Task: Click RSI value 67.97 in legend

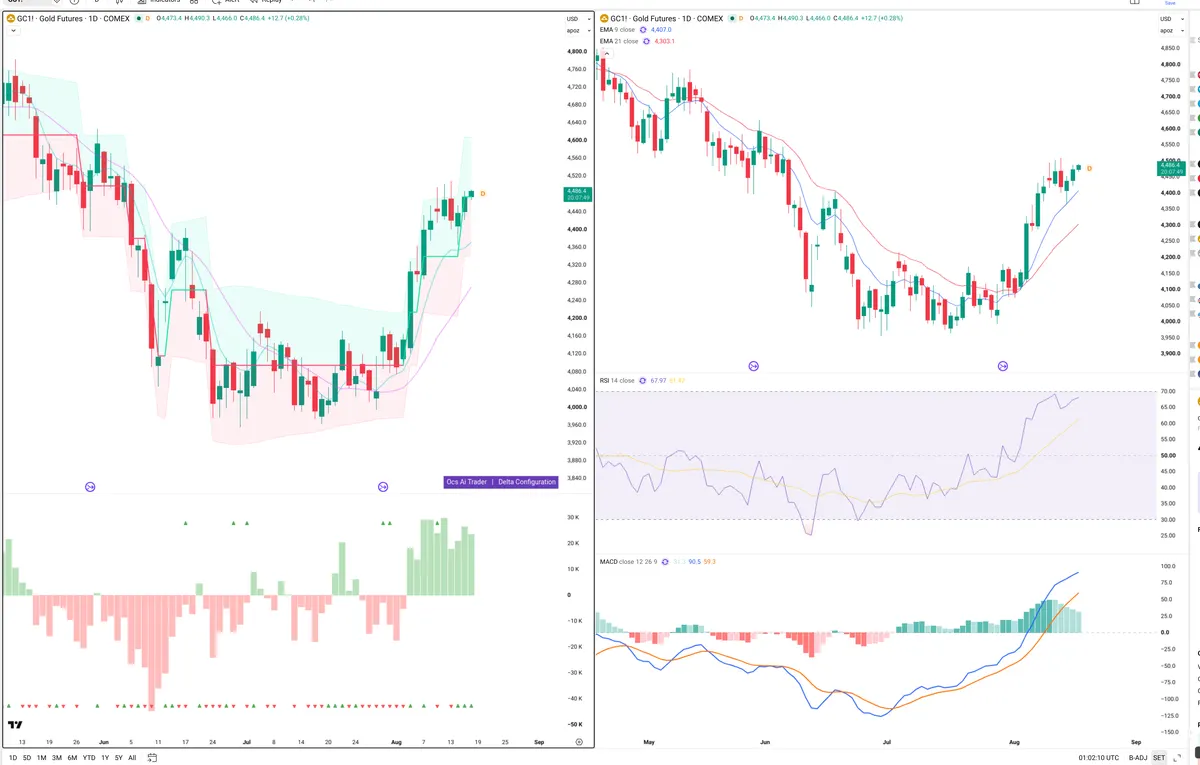Action: [658, 381]
